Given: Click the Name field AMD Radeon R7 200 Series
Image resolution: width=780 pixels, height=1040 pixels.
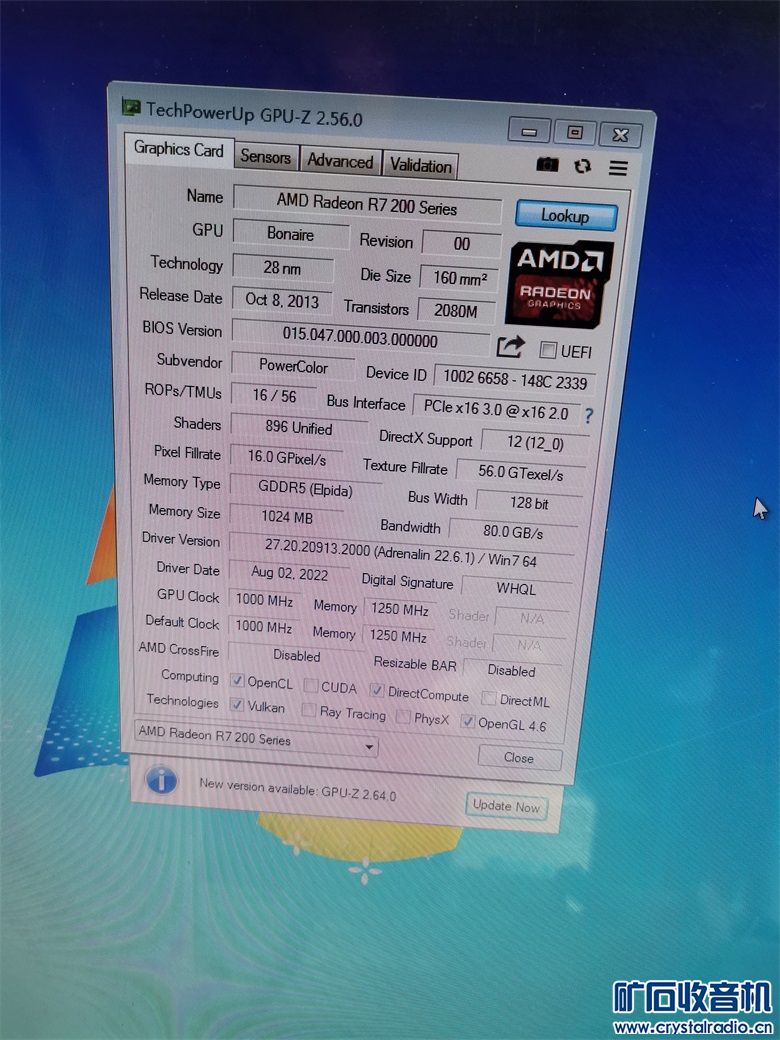Looking at the screenshot, I should point(367,204).
